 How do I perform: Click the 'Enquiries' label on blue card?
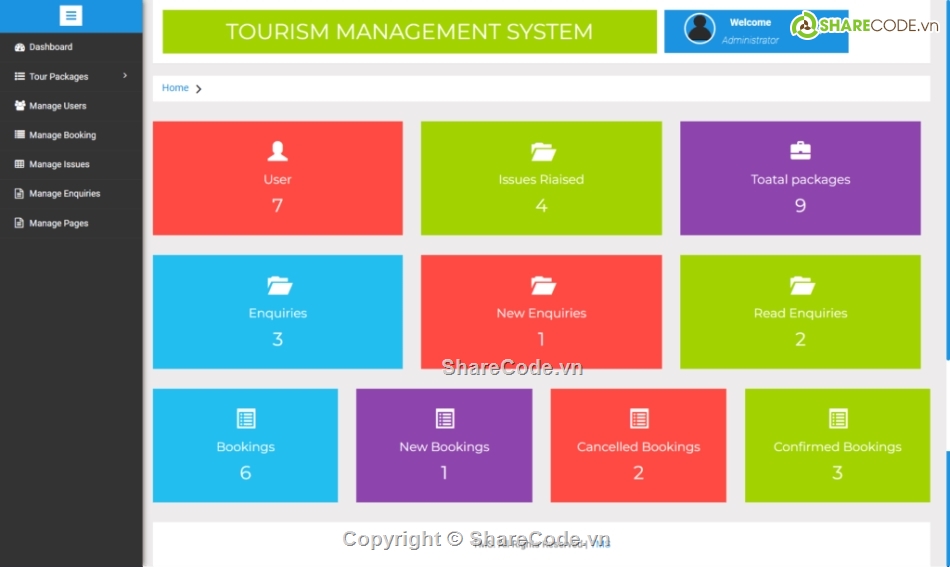tap(277, 313)
